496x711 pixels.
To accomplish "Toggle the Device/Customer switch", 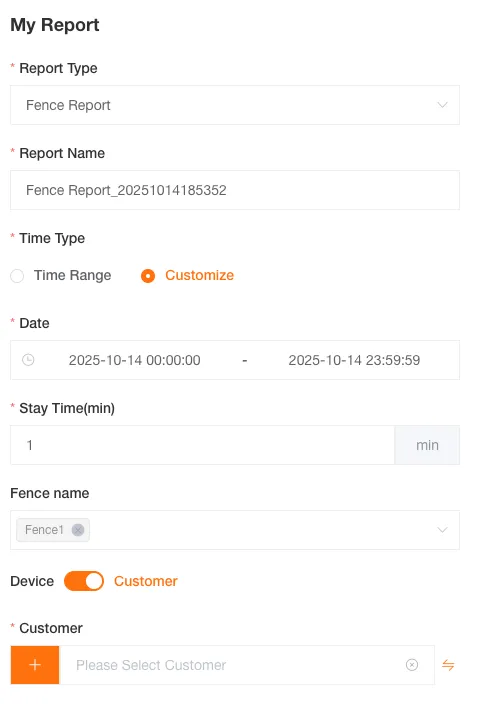I will 84,581.
